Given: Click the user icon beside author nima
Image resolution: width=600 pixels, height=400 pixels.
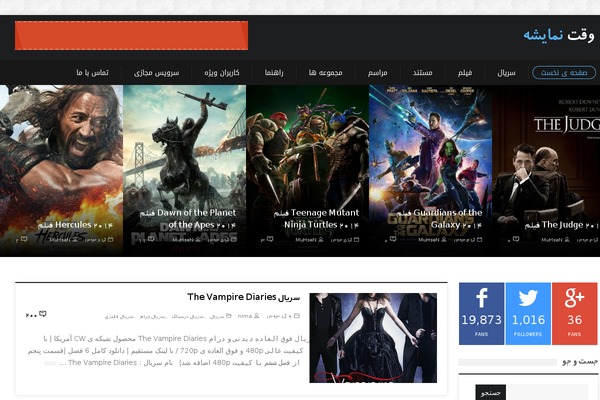Looking at the screenshot, I should 257,316.
